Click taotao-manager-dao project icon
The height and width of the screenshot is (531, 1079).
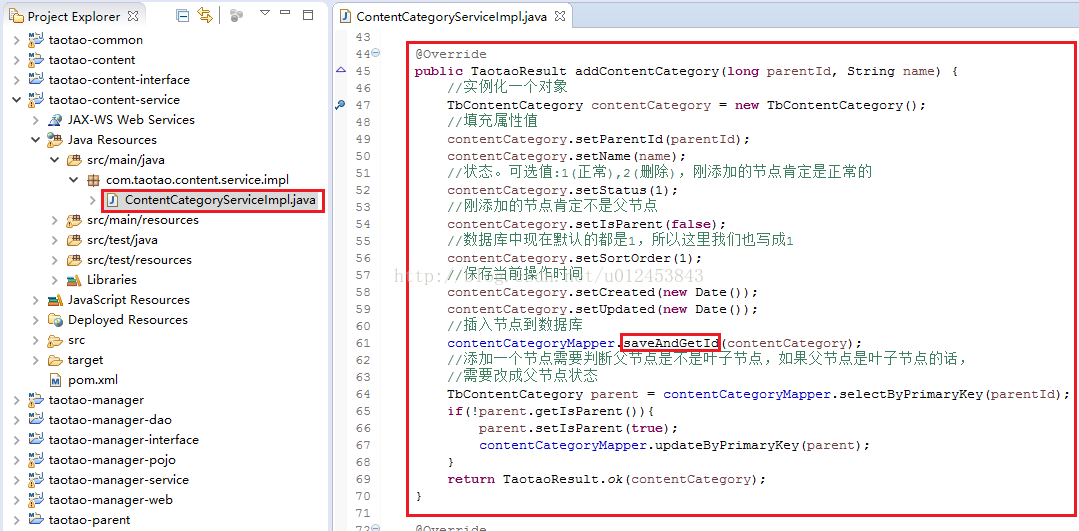click(36, 420)
